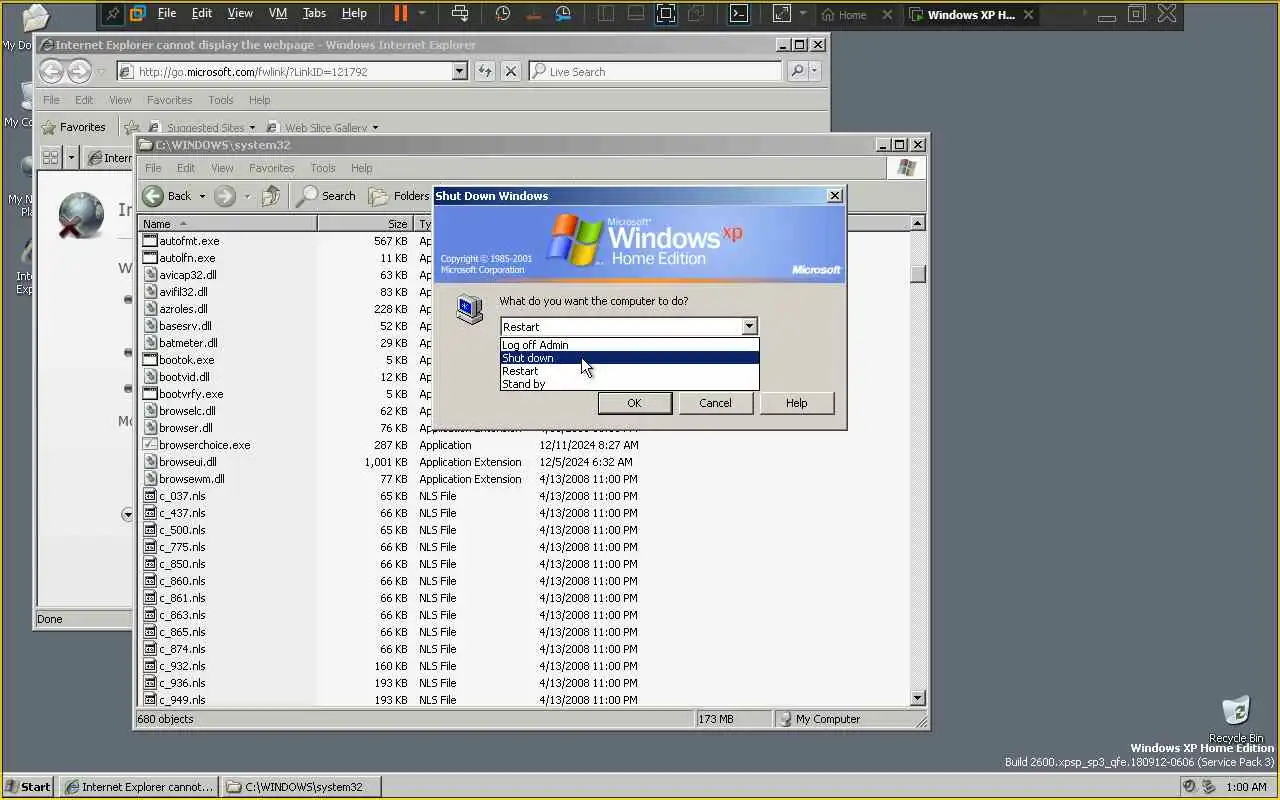Collapse the shutdown action combo box arrow
Viewport: 1280px width, 800px height.
(749, 327)
